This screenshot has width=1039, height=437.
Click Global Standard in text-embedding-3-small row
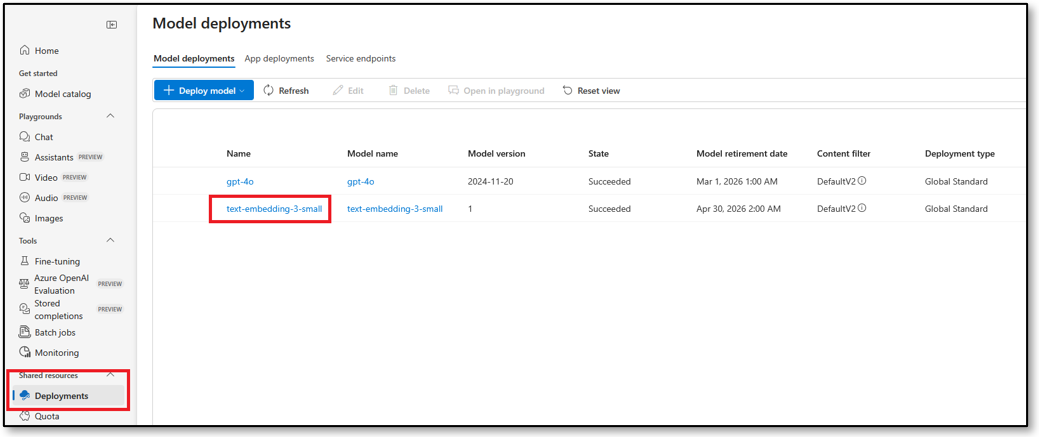point(956,208)
